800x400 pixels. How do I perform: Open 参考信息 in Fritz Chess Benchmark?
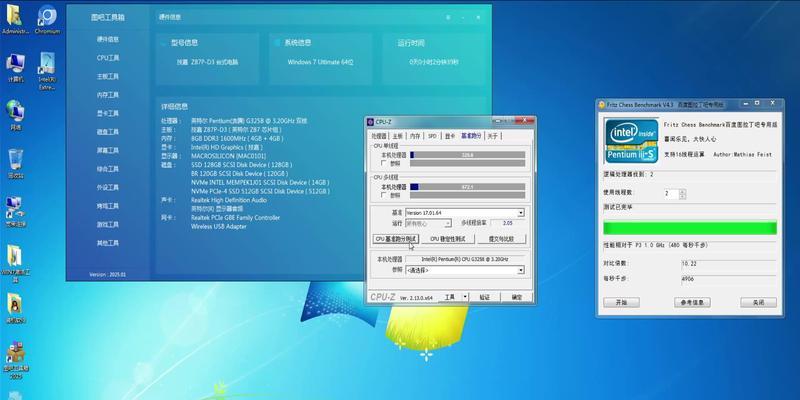[x=692, y=302]
